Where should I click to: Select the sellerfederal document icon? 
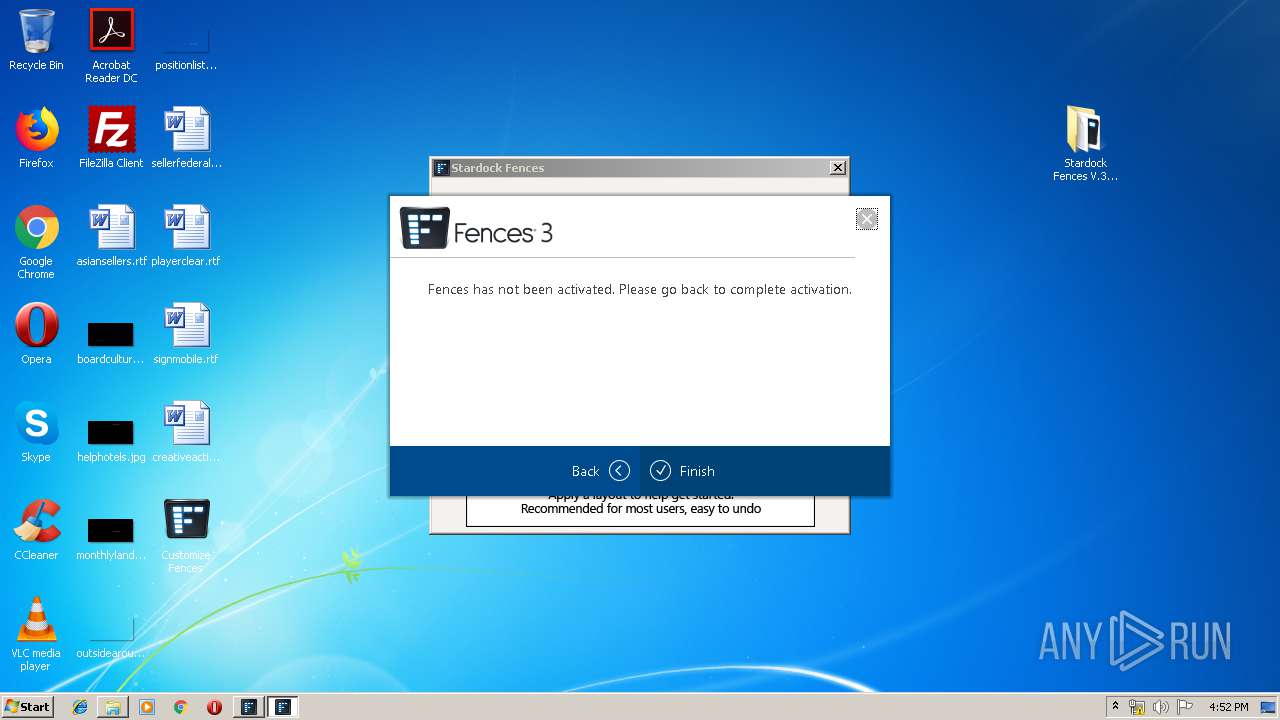pyautogui.click(x=186, y=138)
